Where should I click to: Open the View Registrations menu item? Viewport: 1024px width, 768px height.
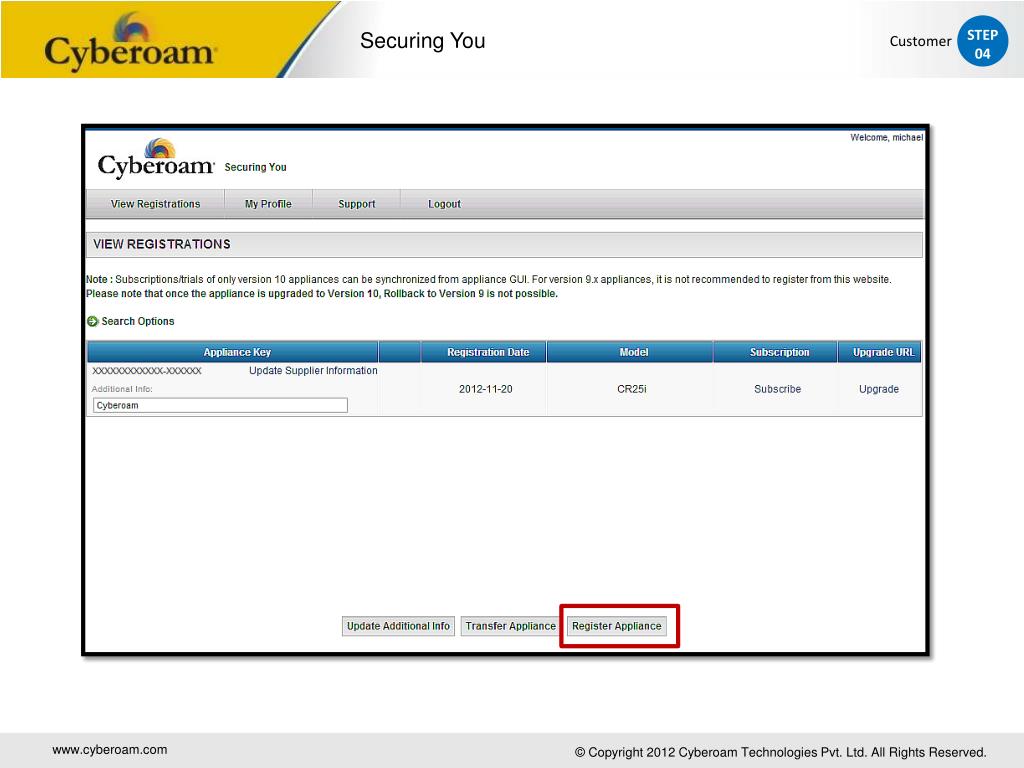click(155, 204)
